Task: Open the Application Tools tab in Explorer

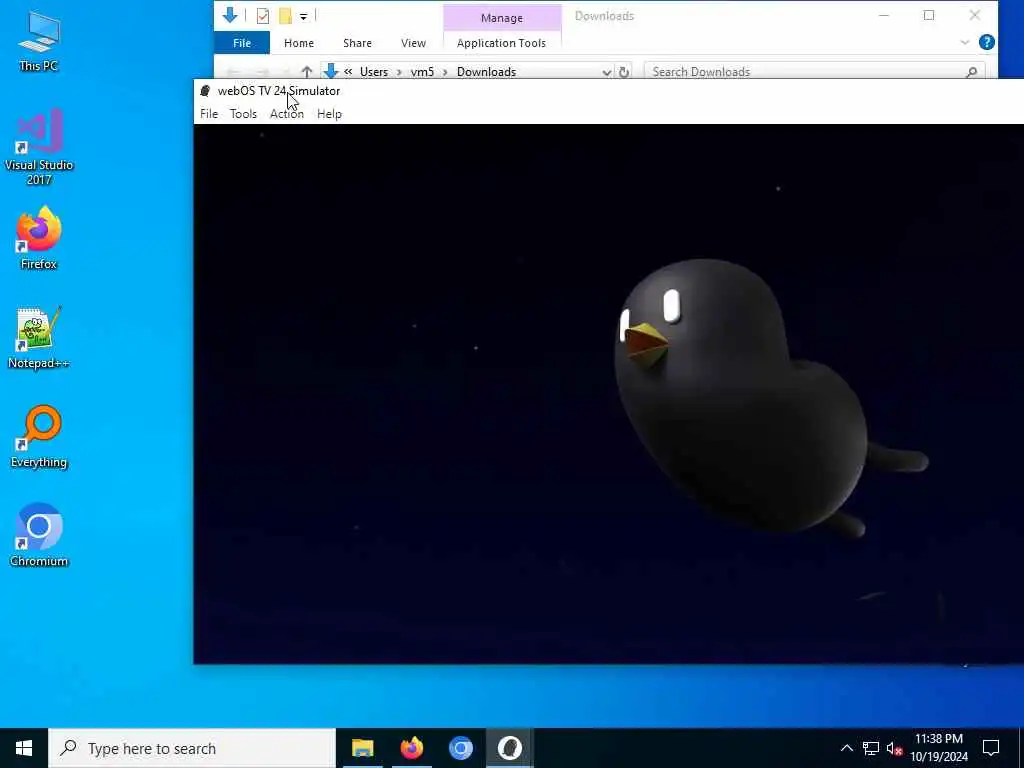Action: [502, 43]
